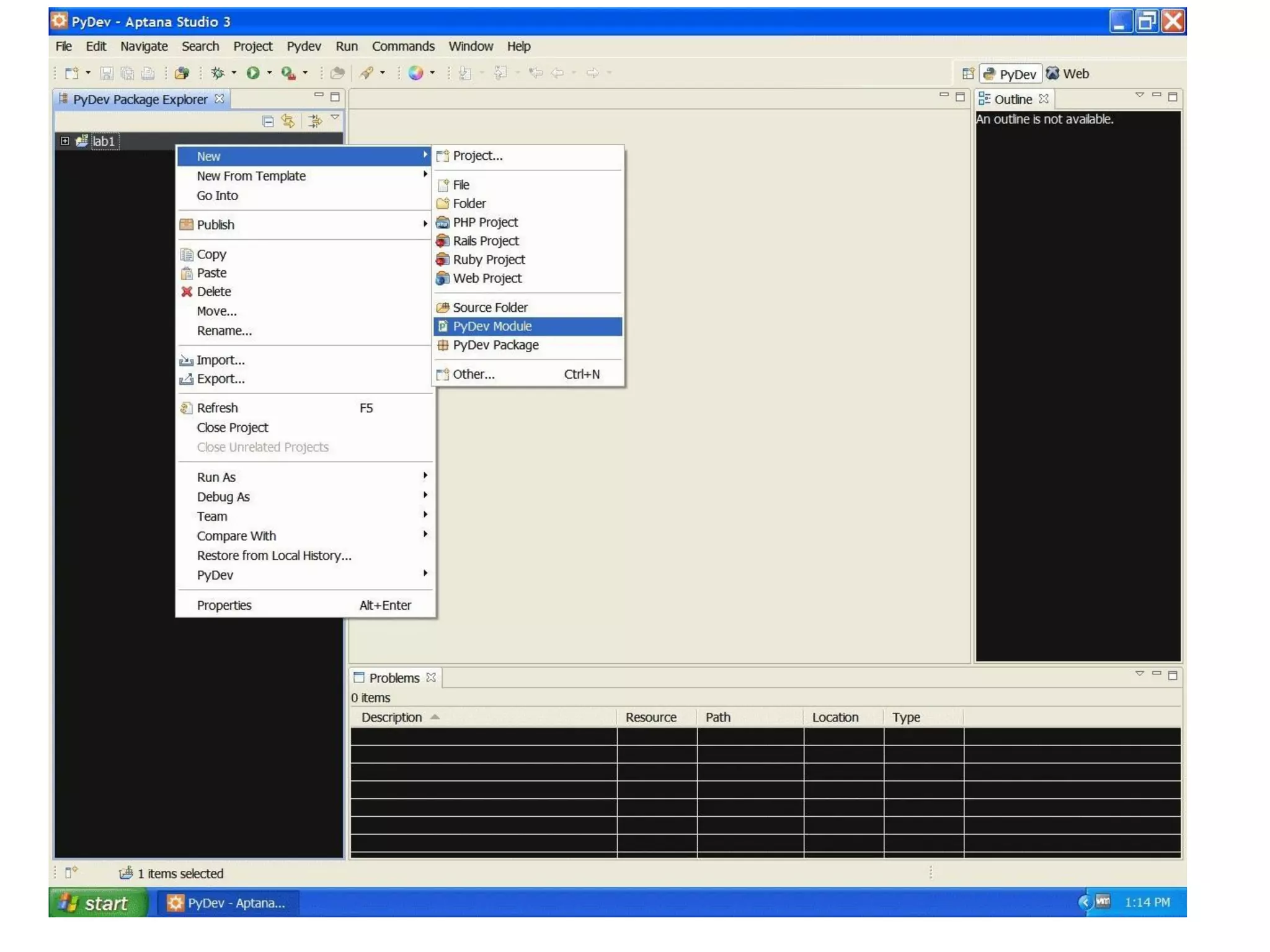This screenshot has width=1270, height=952.
Task: Maximize the Outline panel
Action: coord(1173,97)
